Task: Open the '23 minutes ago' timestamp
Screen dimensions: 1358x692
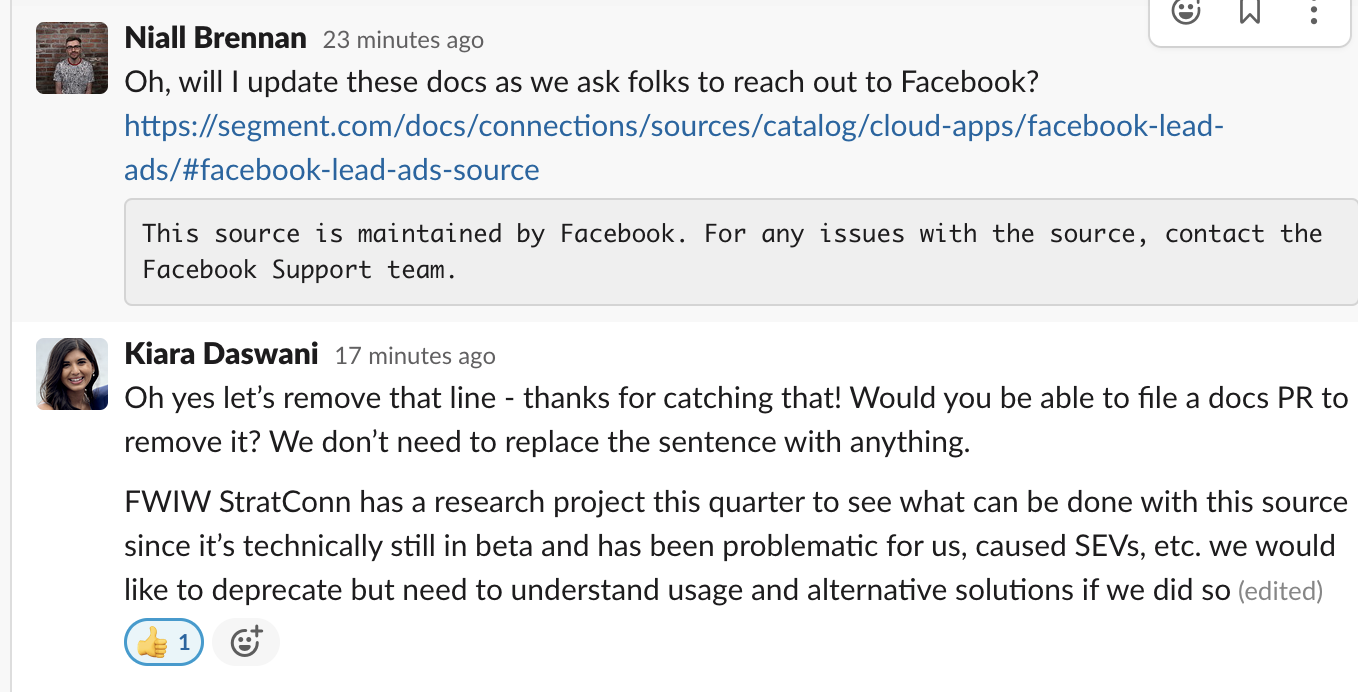Action: [x=403, y=40]
